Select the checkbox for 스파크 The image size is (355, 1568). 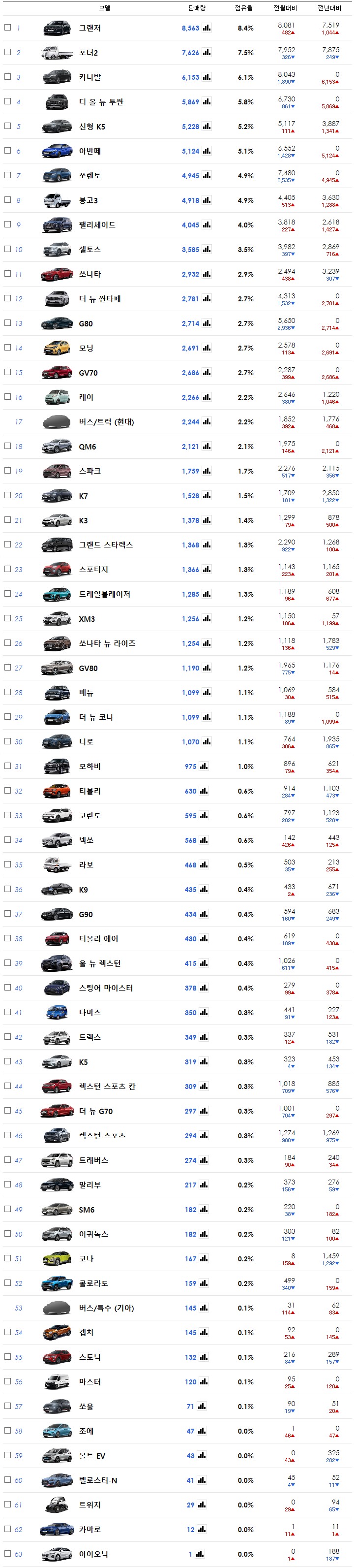click(7, 471)
